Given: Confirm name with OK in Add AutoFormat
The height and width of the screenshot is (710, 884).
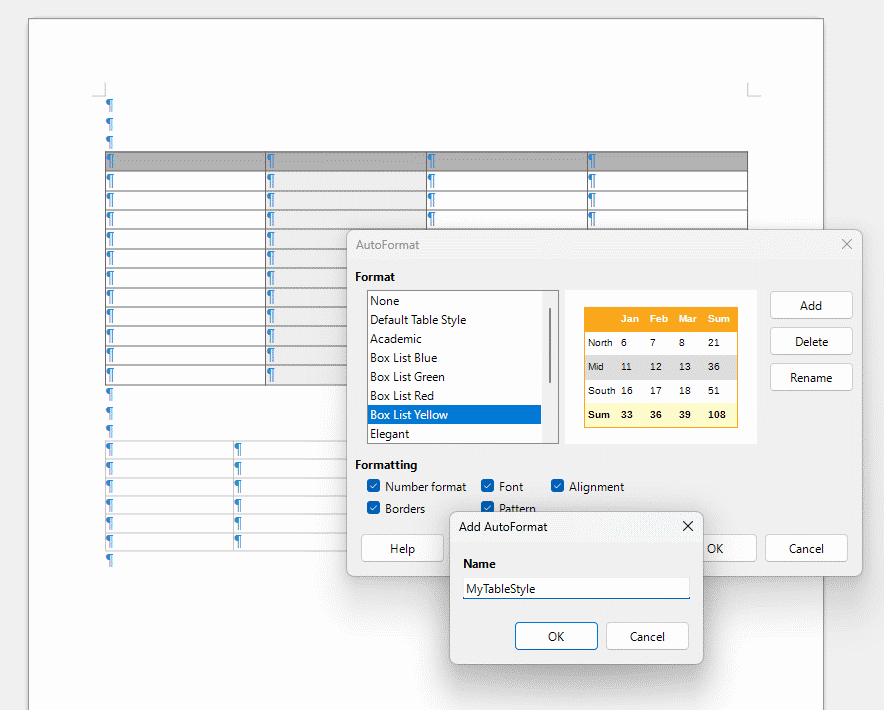Looking at the screenshot, I should [x=556, y=636].
